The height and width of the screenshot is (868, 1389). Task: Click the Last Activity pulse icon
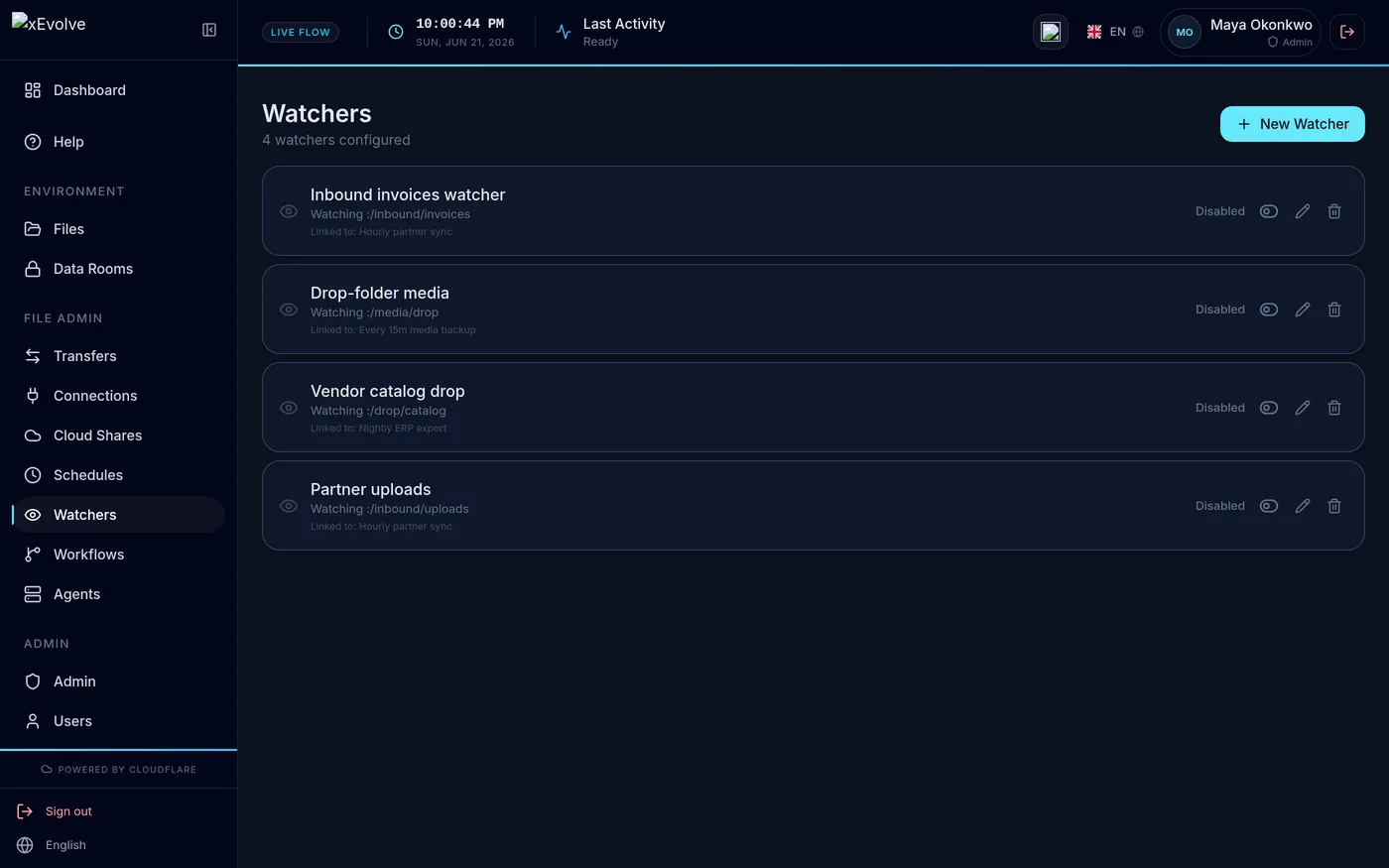point(564,32)
